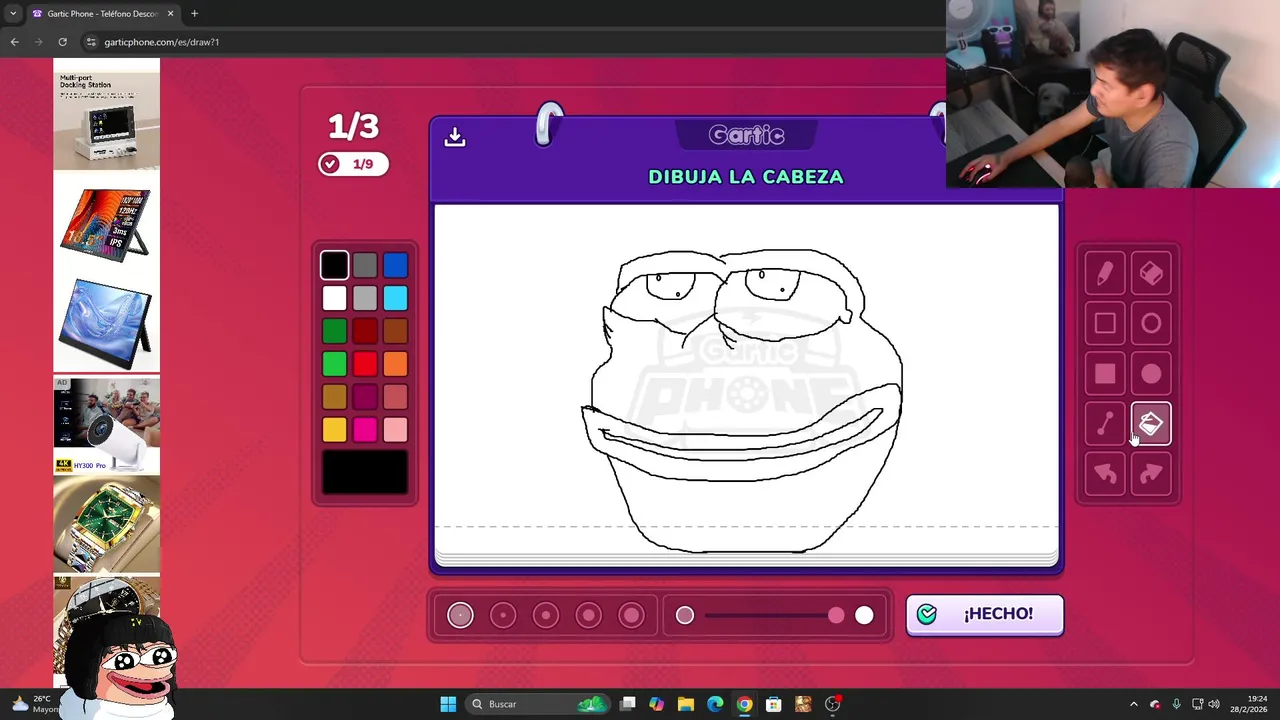This screenshot has width=1280, height=720.
Task: Pick the hot pink color swatch
Action: pos(365,430)
